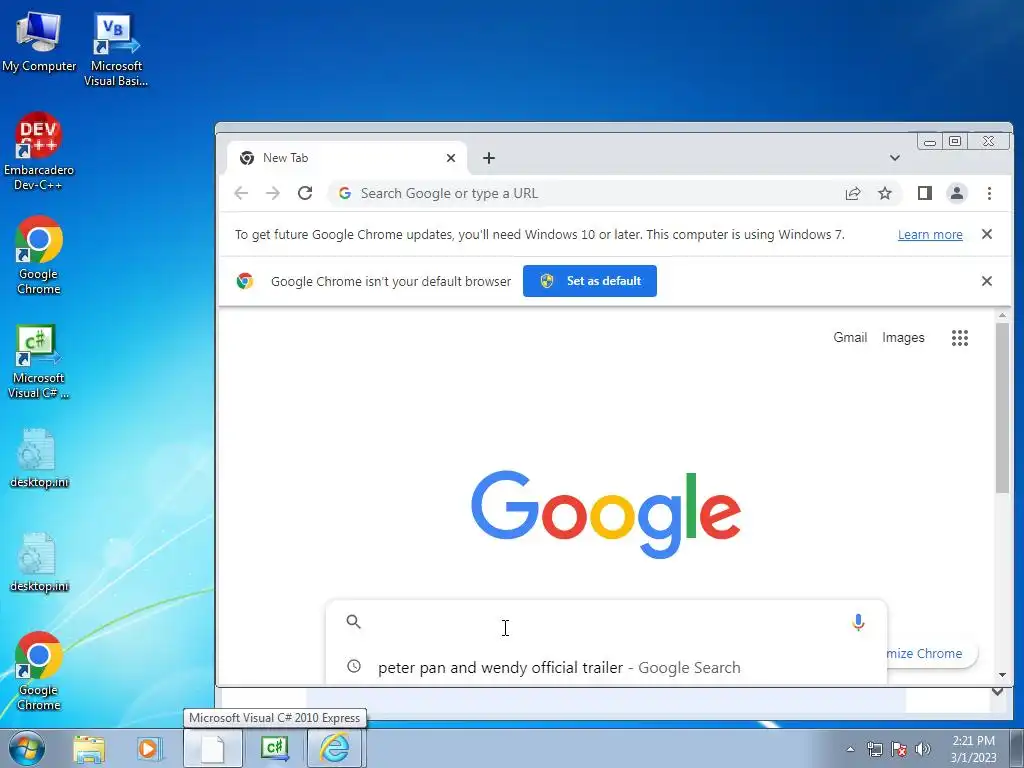
Task: Open Chrome's three-dot menu
Action: click(x=989, y=193)
